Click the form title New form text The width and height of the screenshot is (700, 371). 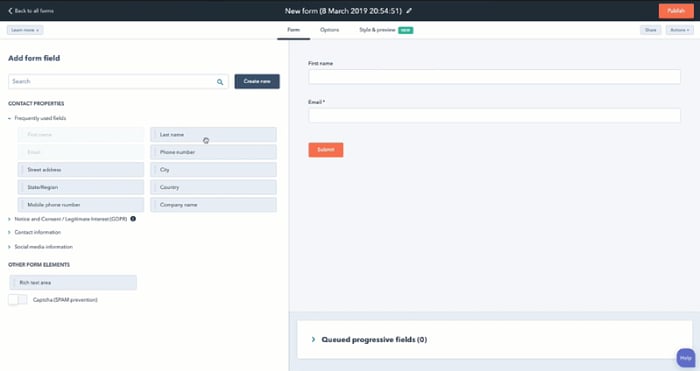pos(343,11)
